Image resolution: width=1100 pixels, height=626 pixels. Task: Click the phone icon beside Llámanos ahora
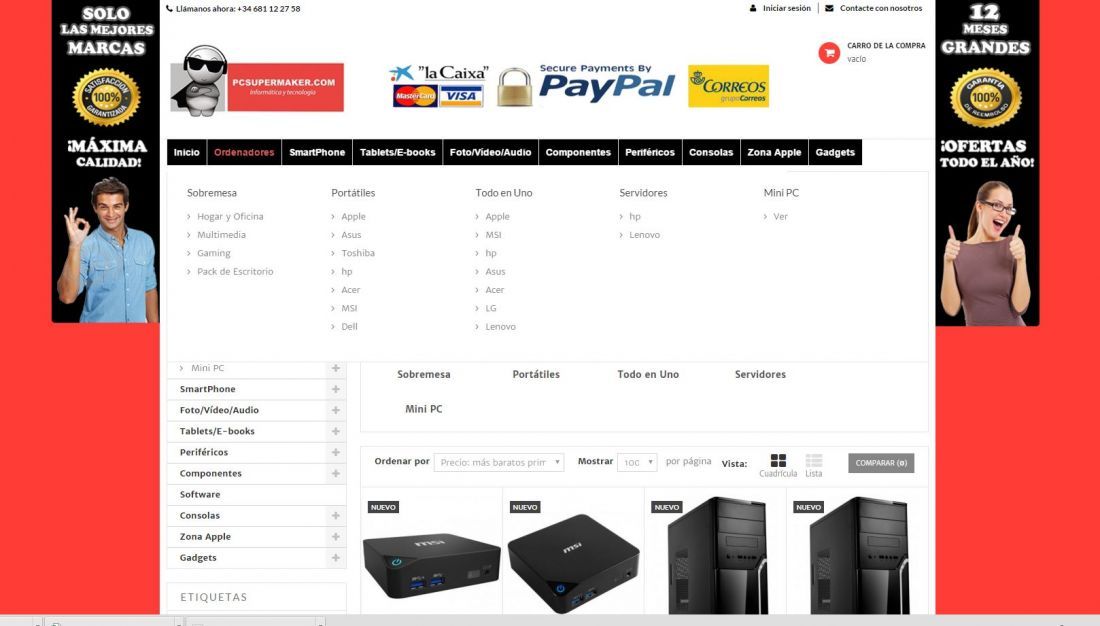tap(169, 8)
